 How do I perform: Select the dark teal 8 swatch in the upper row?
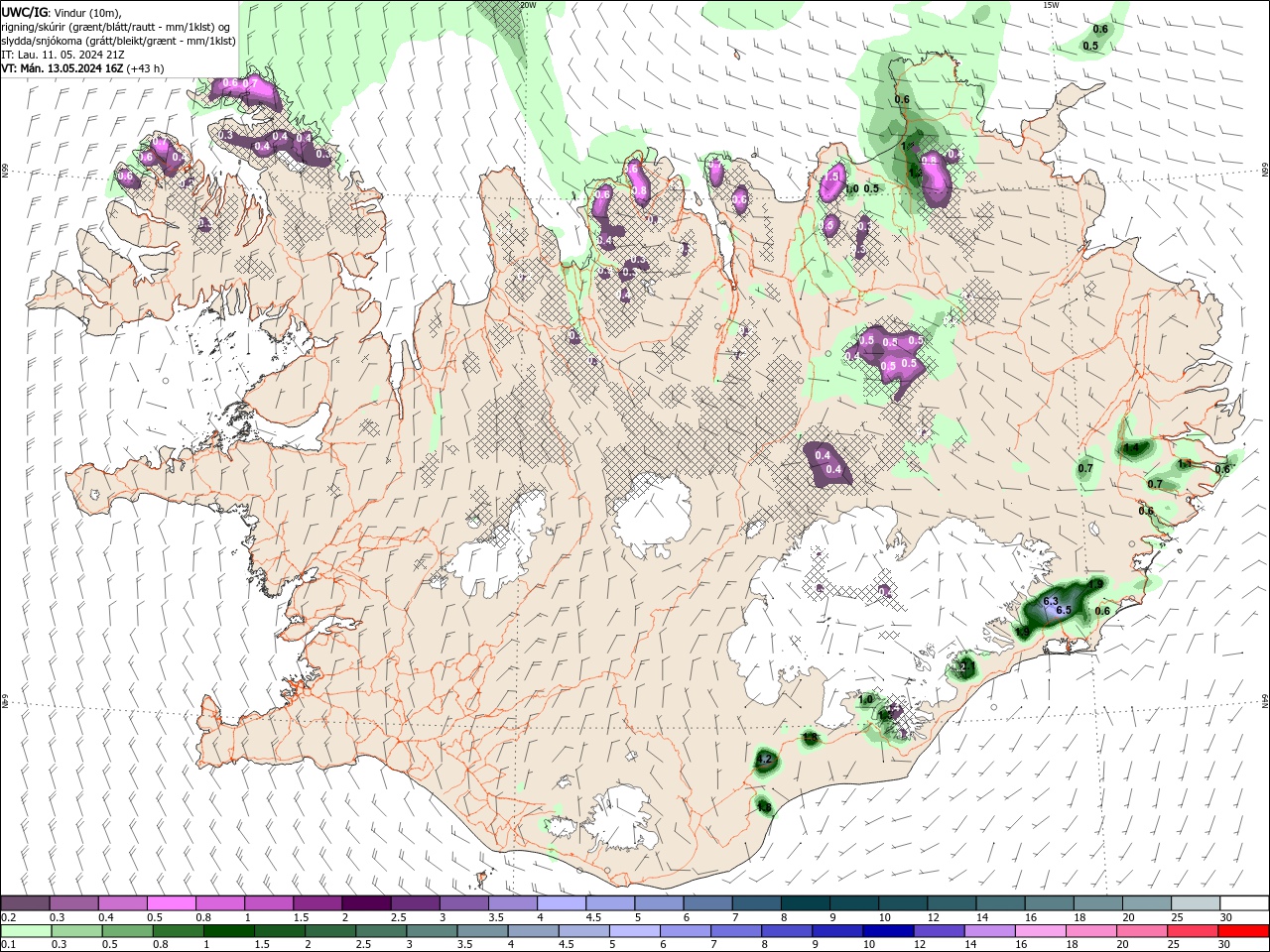(805, 903)
